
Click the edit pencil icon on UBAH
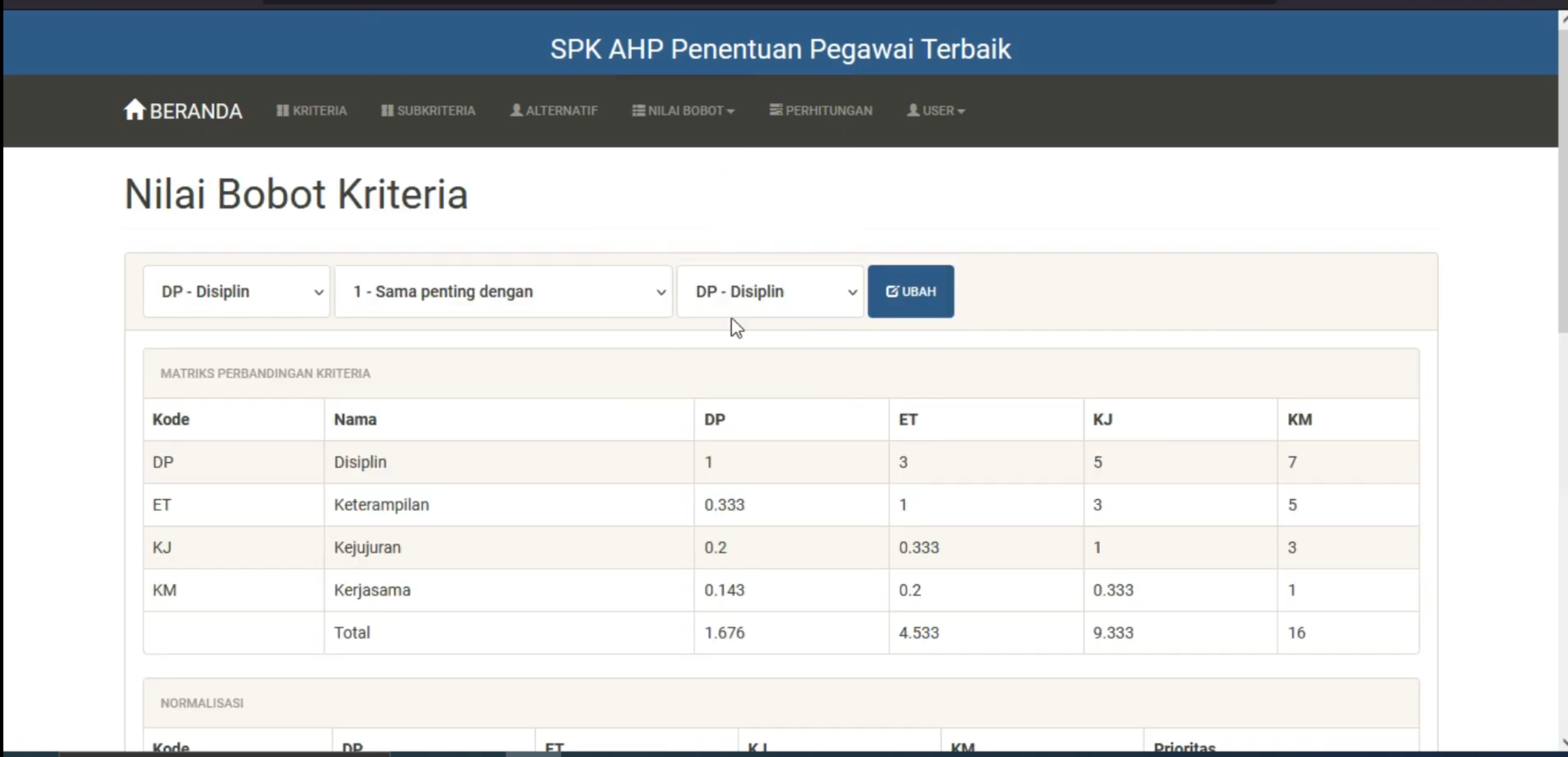coord(892,291)
